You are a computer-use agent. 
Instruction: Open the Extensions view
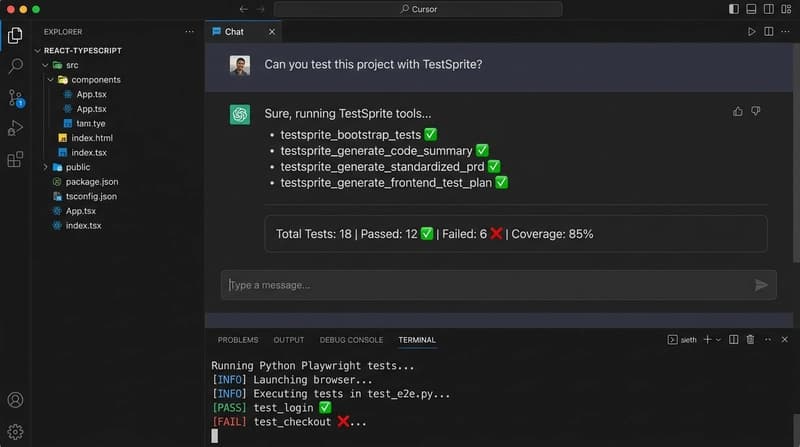[x=15, y=159]
